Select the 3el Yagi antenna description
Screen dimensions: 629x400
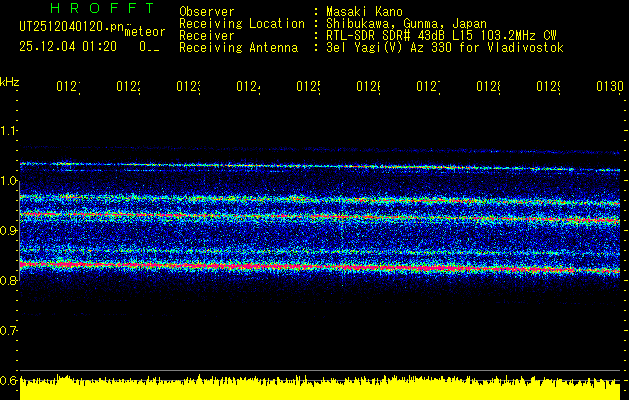pos(445,48)
